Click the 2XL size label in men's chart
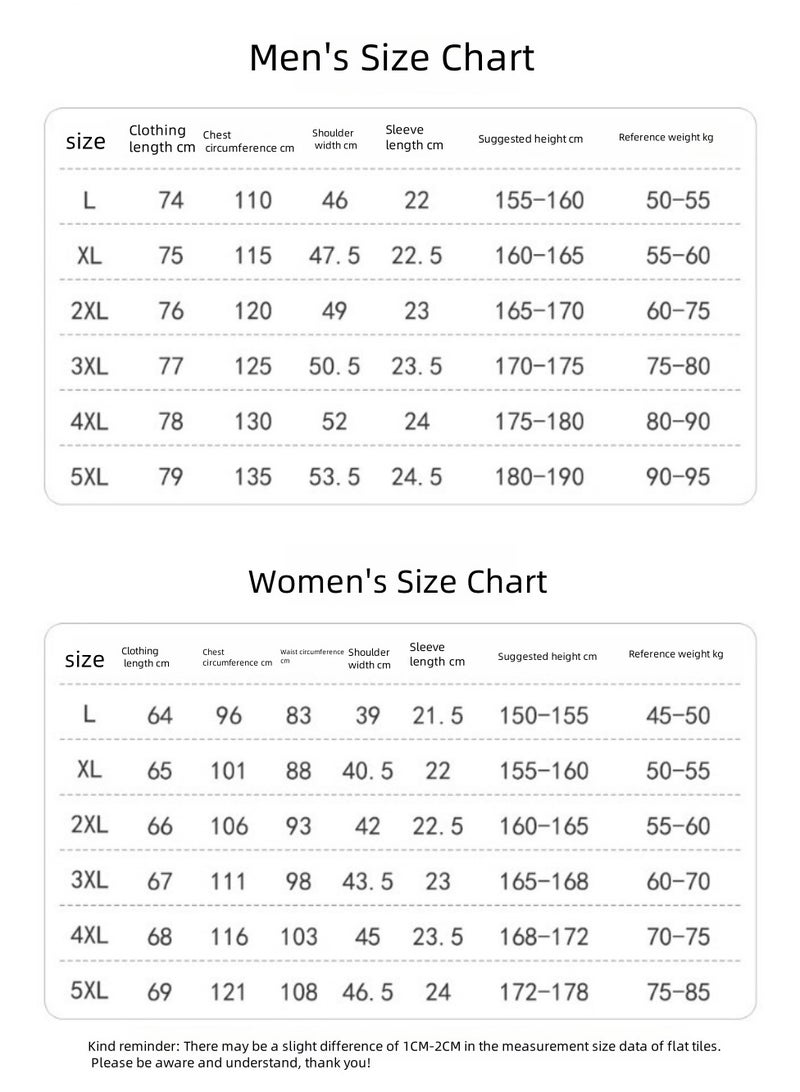Image resolution: width=800 pixels, height=1092 pixels. pos(89,311)
